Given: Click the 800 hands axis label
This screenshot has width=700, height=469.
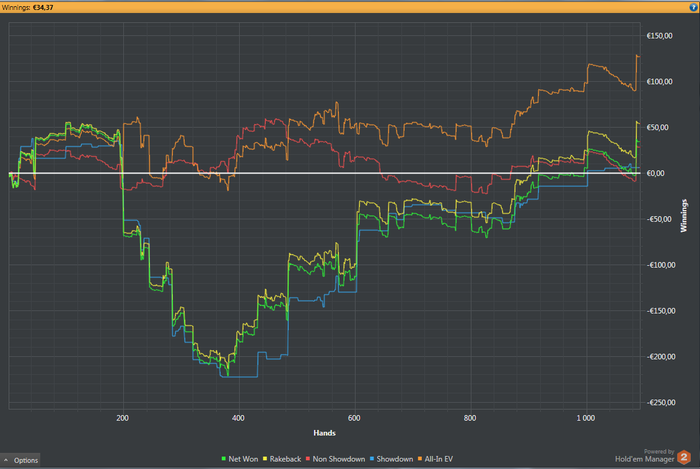Looking at the screenshot, I should pos(470,418).
